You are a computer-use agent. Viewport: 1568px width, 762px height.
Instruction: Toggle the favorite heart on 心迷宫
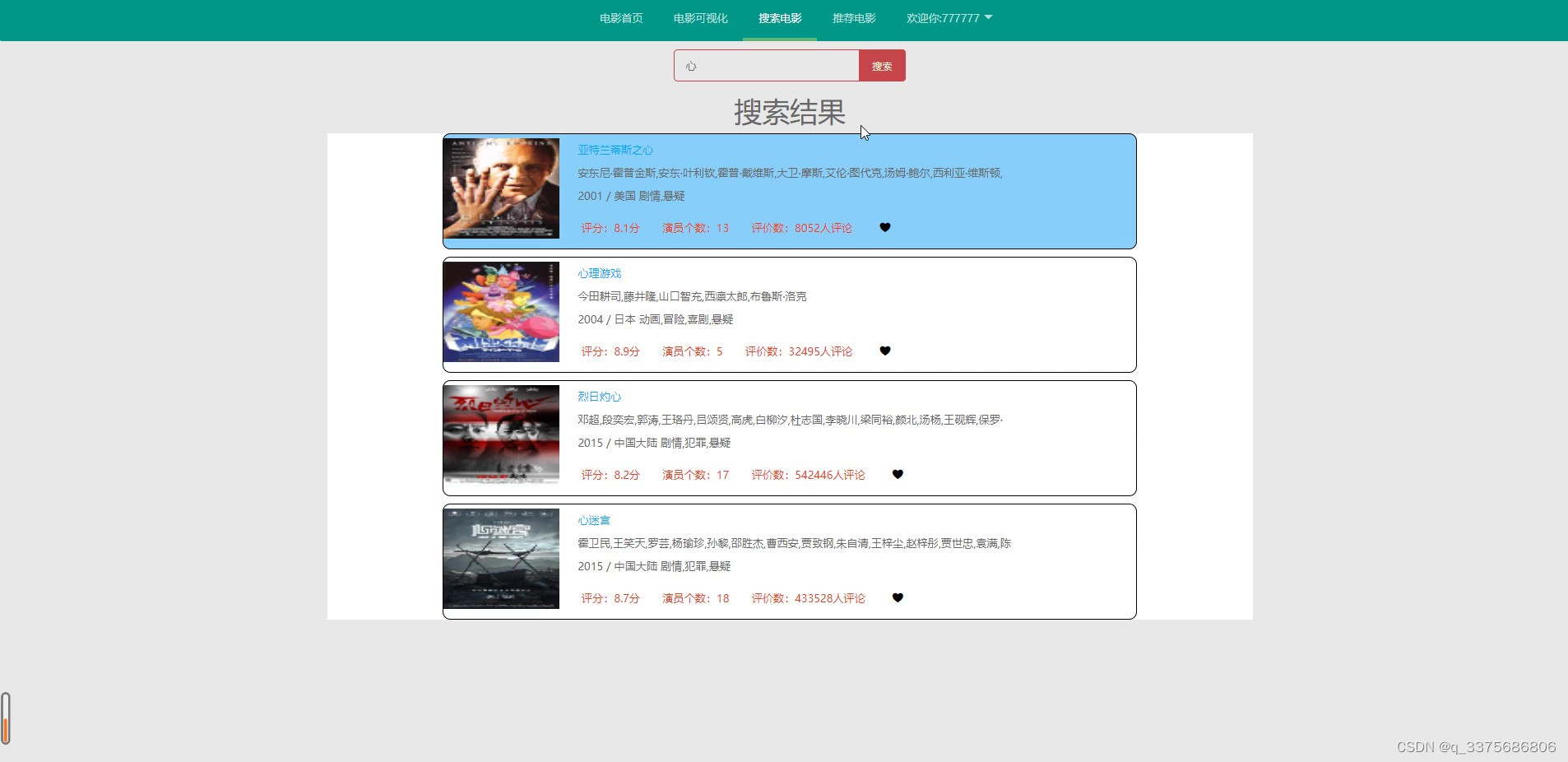[x=898, y=598]
